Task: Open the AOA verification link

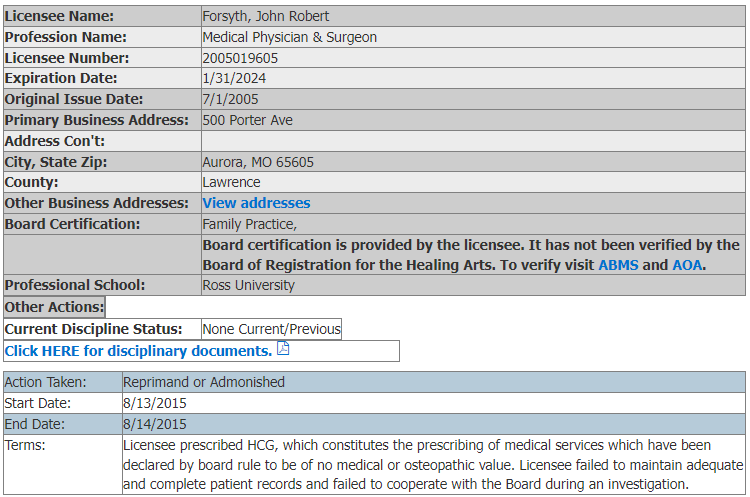Action: 686,265
